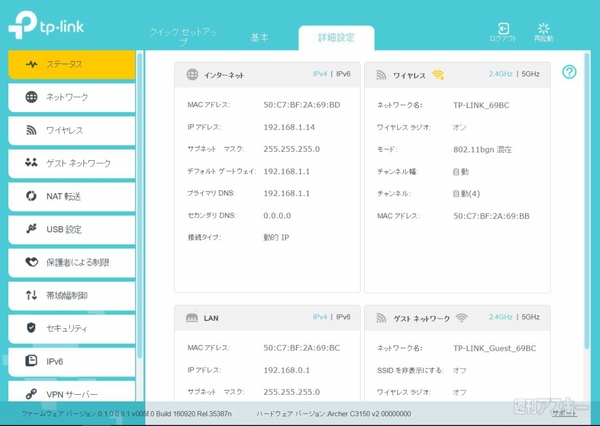Image resolution: width=600 pixels, height=426 pixels.
Task: Show IPv4 in インターネット panel
Action: point(320,74)
